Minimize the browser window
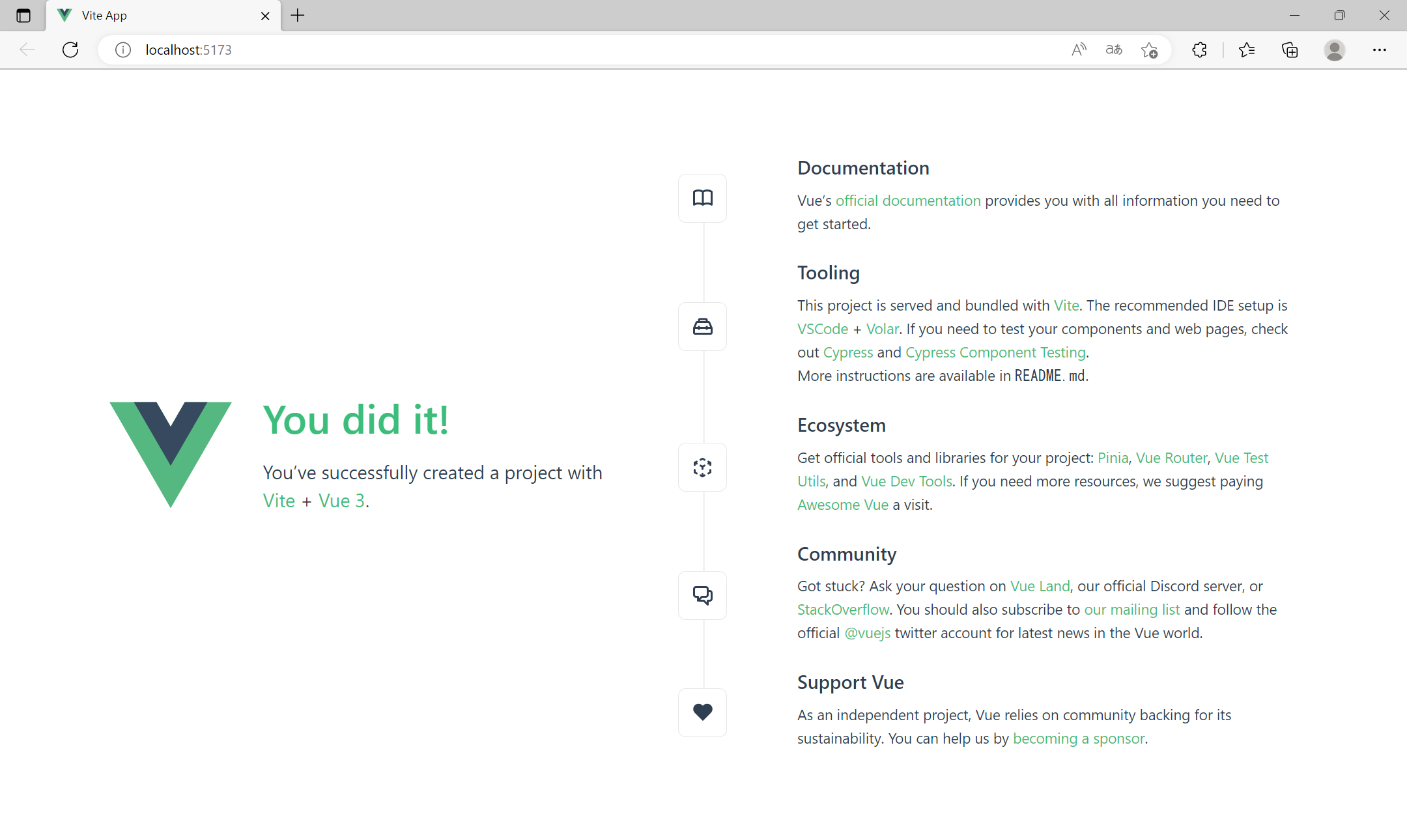 1294,16
